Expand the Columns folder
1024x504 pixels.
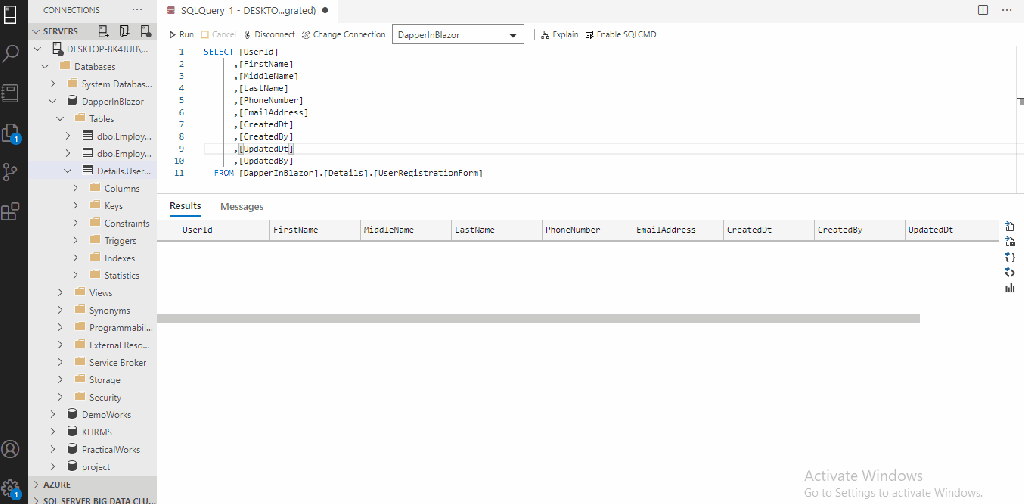(x=122, y=188)
